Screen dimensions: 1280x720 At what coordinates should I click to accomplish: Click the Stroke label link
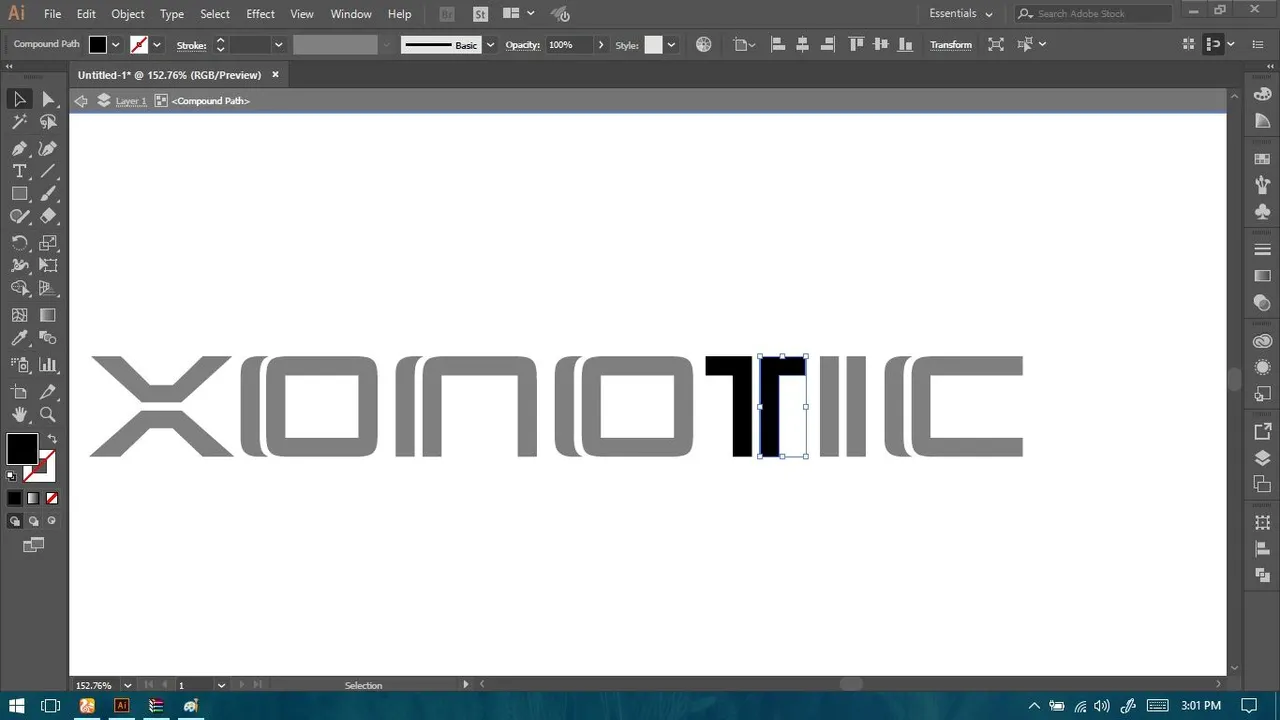pyautogui.click(x=191, y=45)
